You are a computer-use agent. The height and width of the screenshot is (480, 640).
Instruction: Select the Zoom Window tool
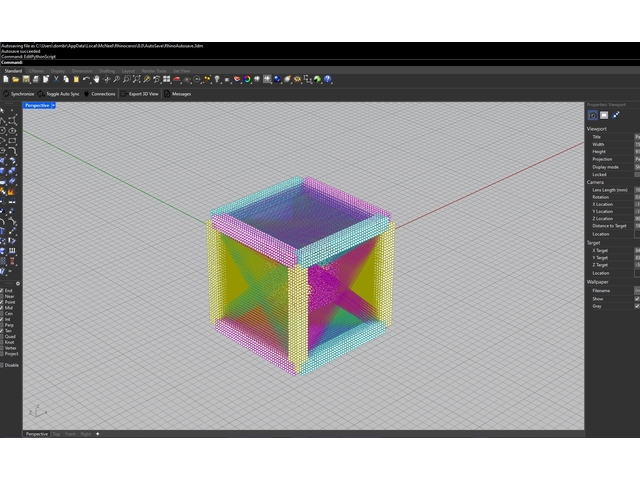pos(127,79)
